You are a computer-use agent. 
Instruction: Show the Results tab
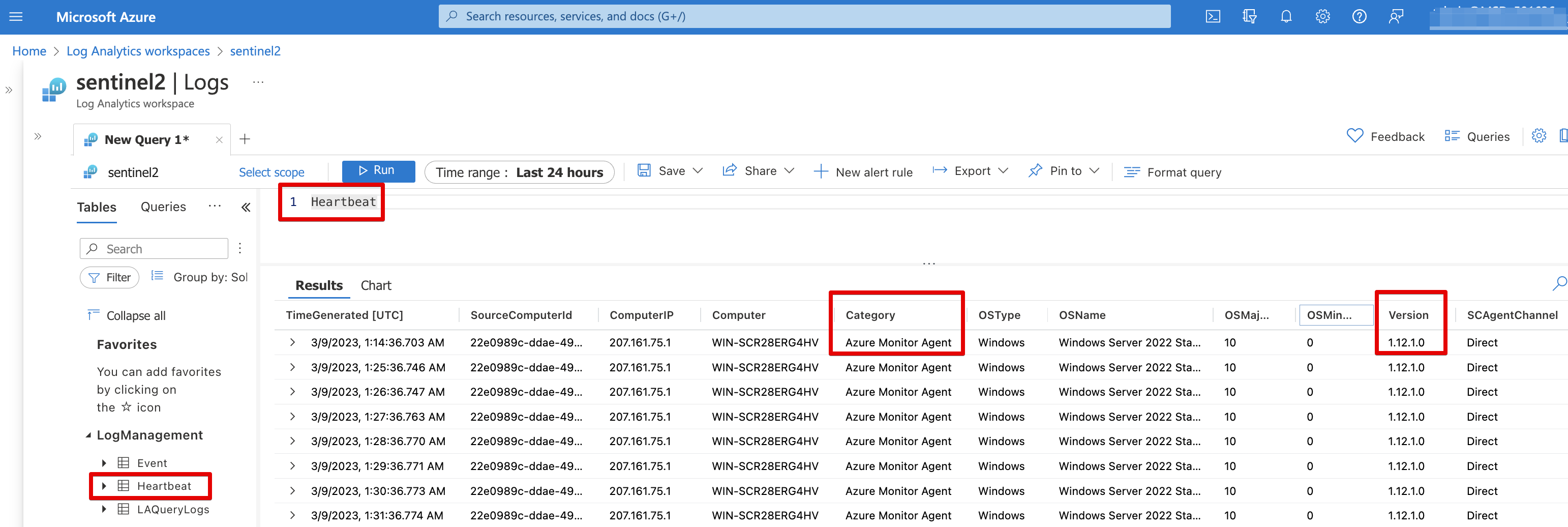pyautogui.click(x=319, y=285)
